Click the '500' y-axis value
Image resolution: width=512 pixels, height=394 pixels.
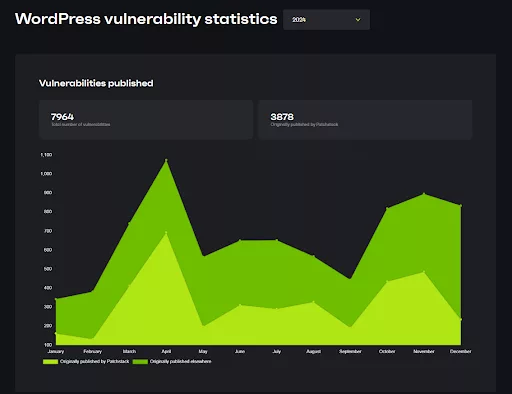click(48, 269)
